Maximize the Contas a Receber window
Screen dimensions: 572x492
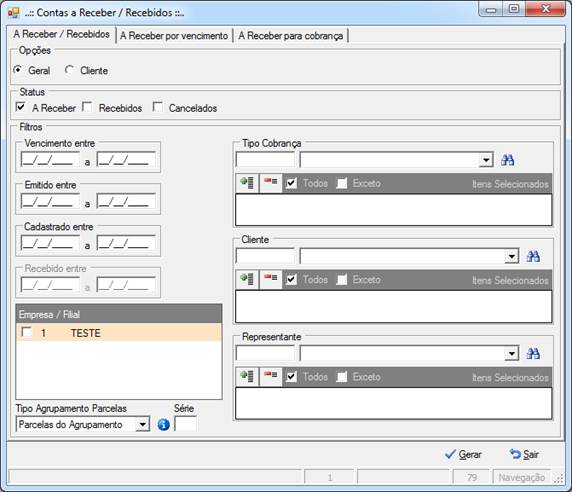point(514,8)
